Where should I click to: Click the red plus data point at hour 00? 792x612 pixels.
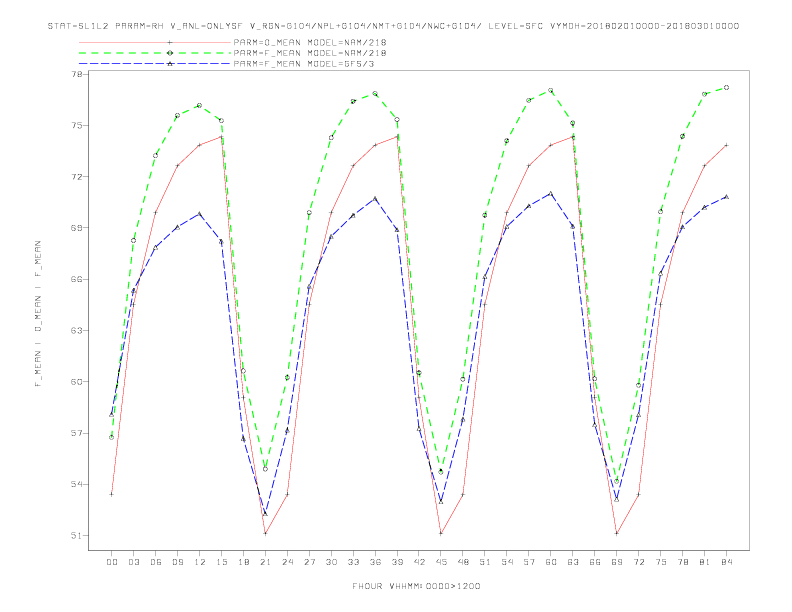click(x=112, y=494)
